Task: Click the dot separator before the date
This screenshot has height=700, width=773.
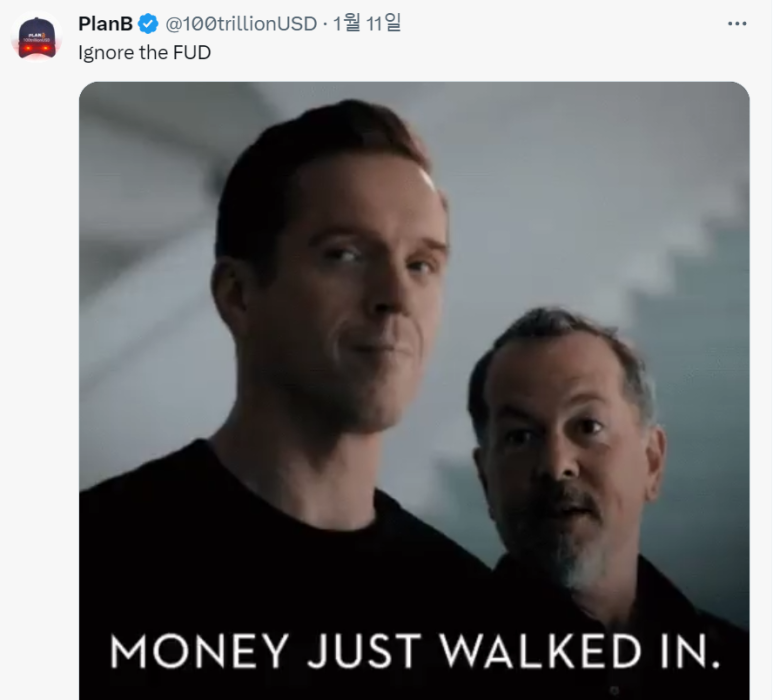Action: click(x=325, y=24)
